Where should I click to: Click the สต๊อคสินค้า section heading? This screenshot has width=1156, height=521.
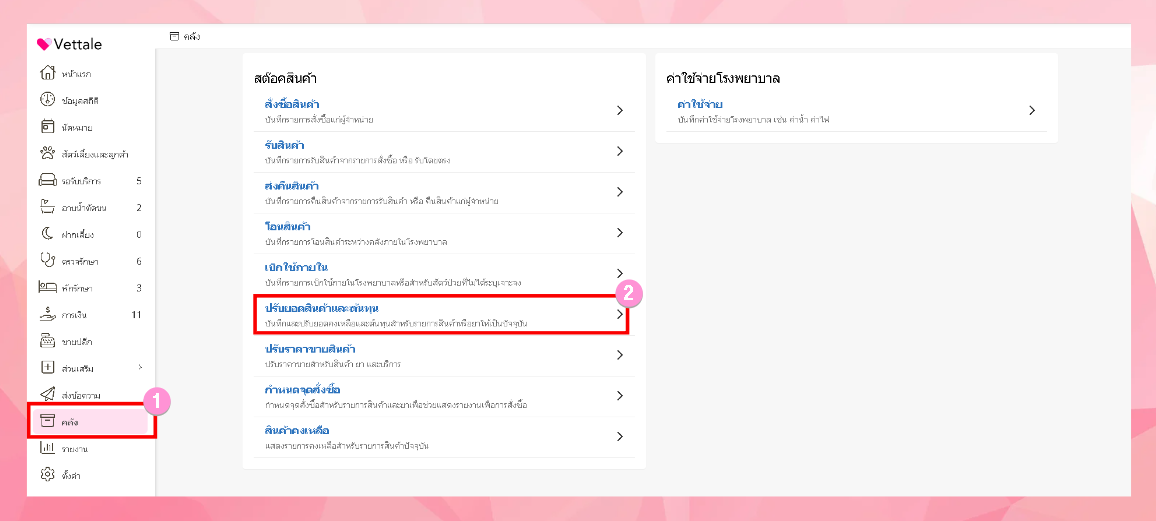[285, 77]
